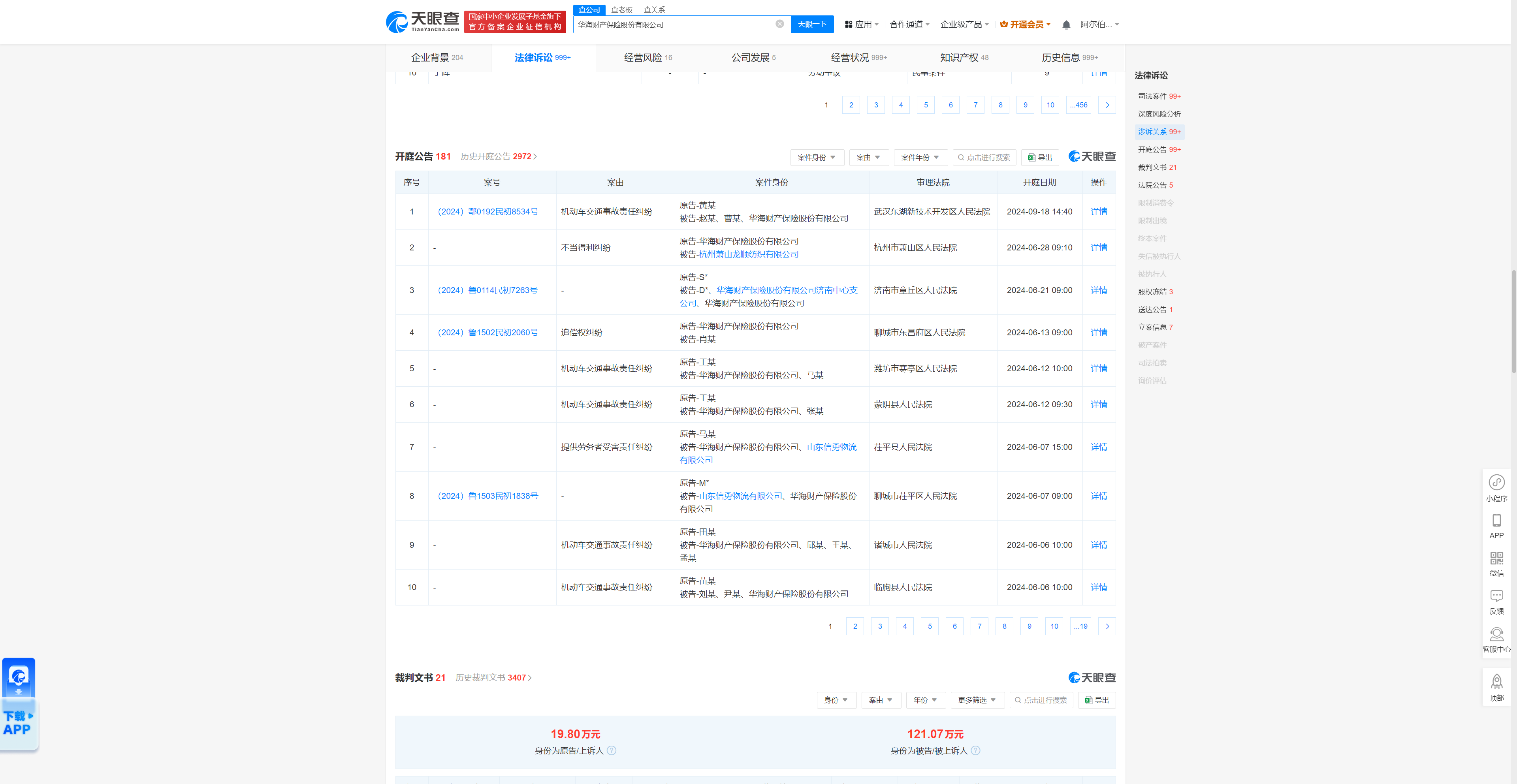Switch to the 企业背景 tab

click(437, 58)
